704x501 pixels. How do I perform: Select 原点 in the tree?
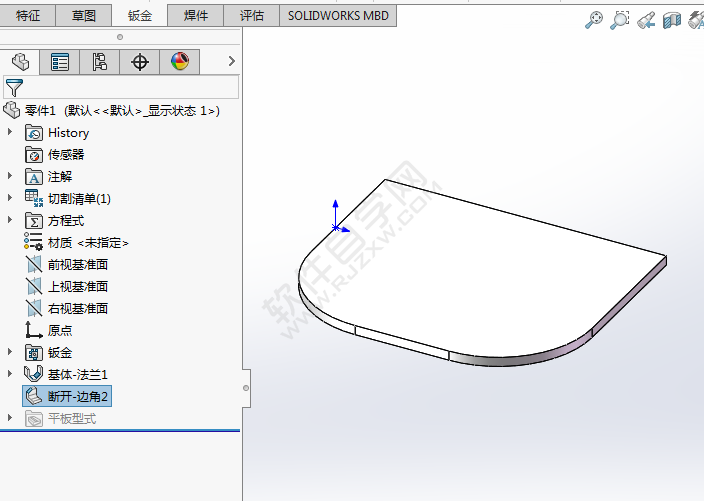(60, 331)
